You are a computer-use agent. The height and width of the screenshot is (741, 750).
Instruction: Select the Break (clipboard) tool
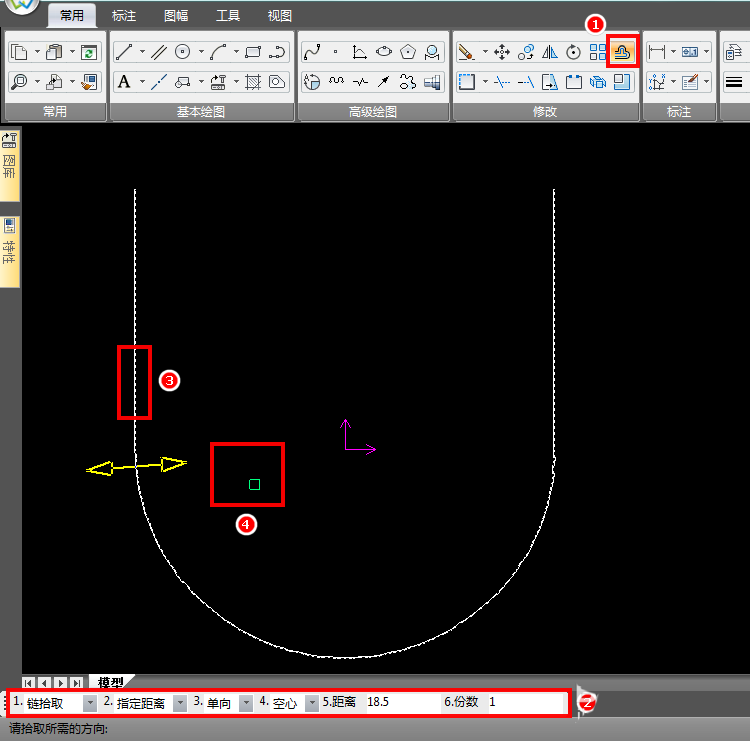pos(574,82)
